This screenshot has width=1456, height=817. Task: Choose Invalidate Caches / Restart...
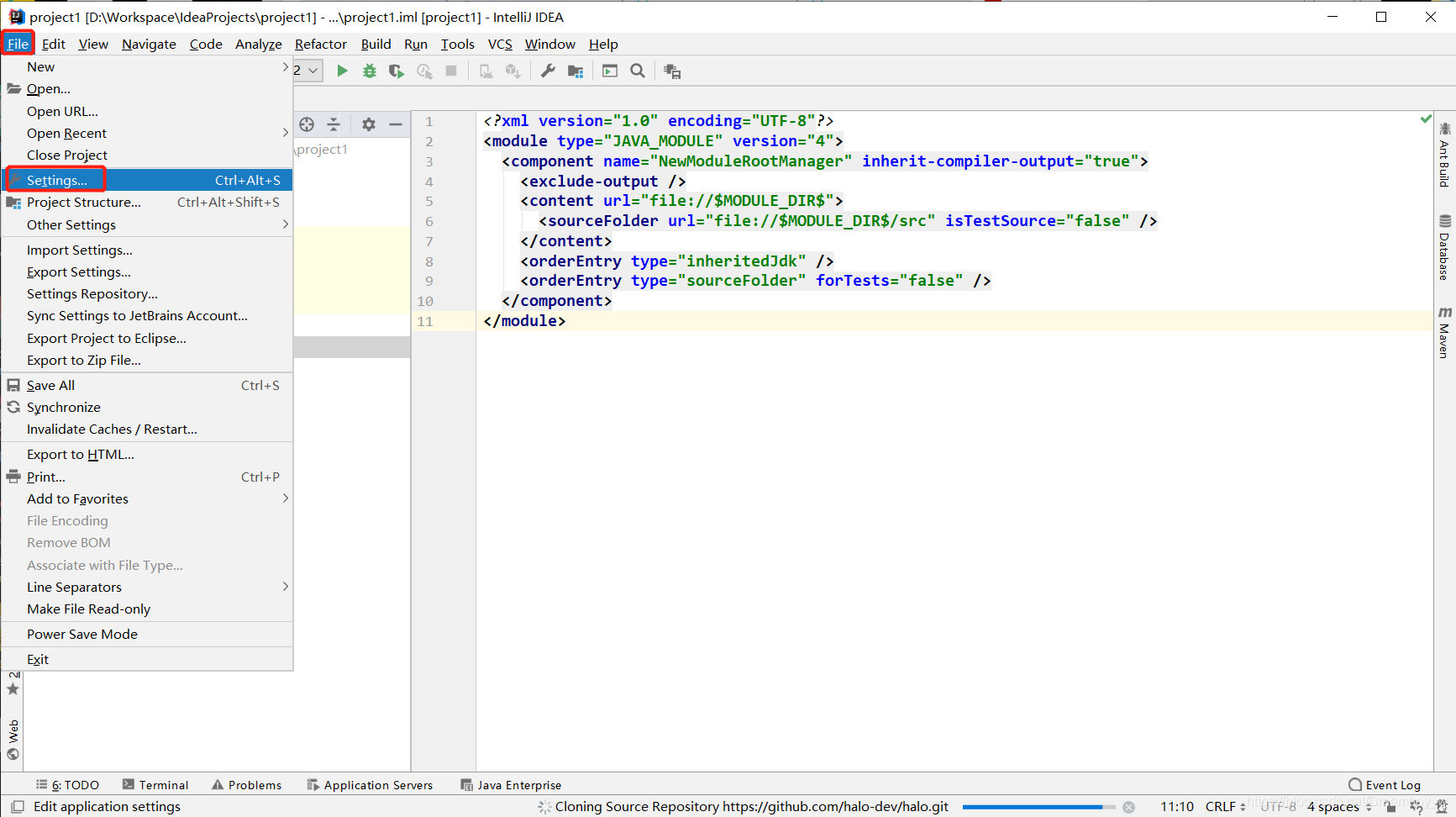pos(148,429)
